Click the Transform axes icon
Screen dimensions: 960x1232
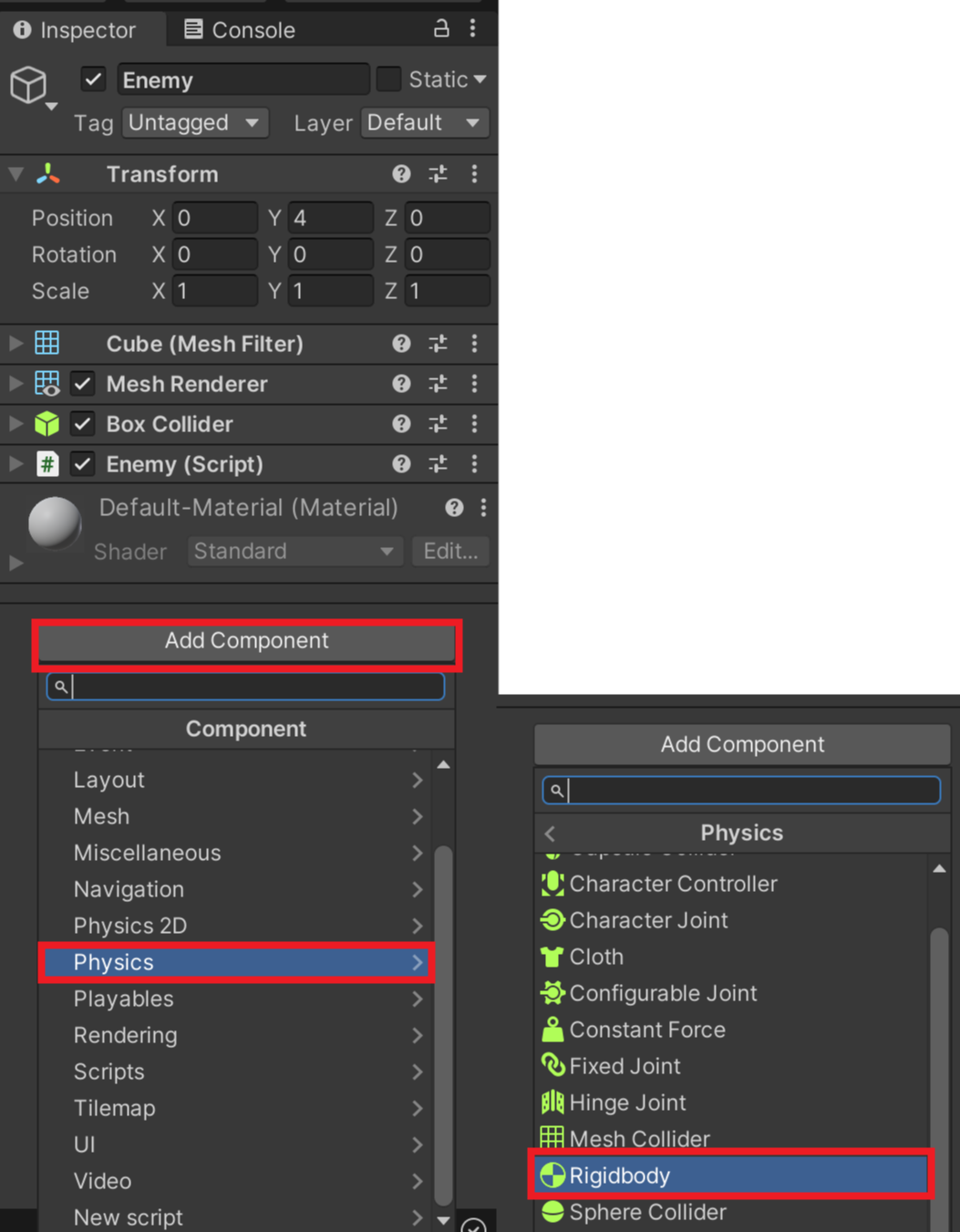point(47,173)
